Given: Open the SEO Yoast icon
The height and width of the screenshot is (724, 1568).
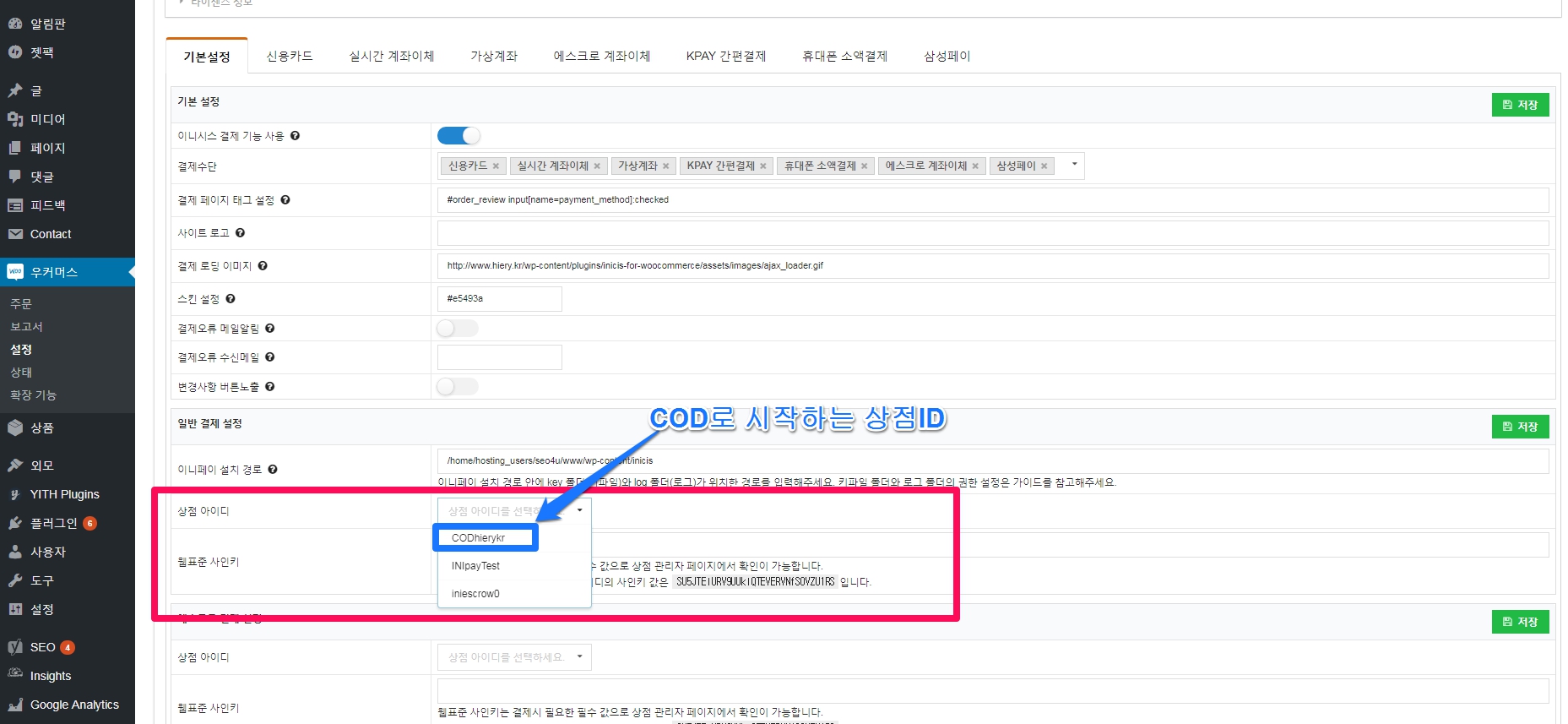Looking at the screenshot, I should click(15, 647).
